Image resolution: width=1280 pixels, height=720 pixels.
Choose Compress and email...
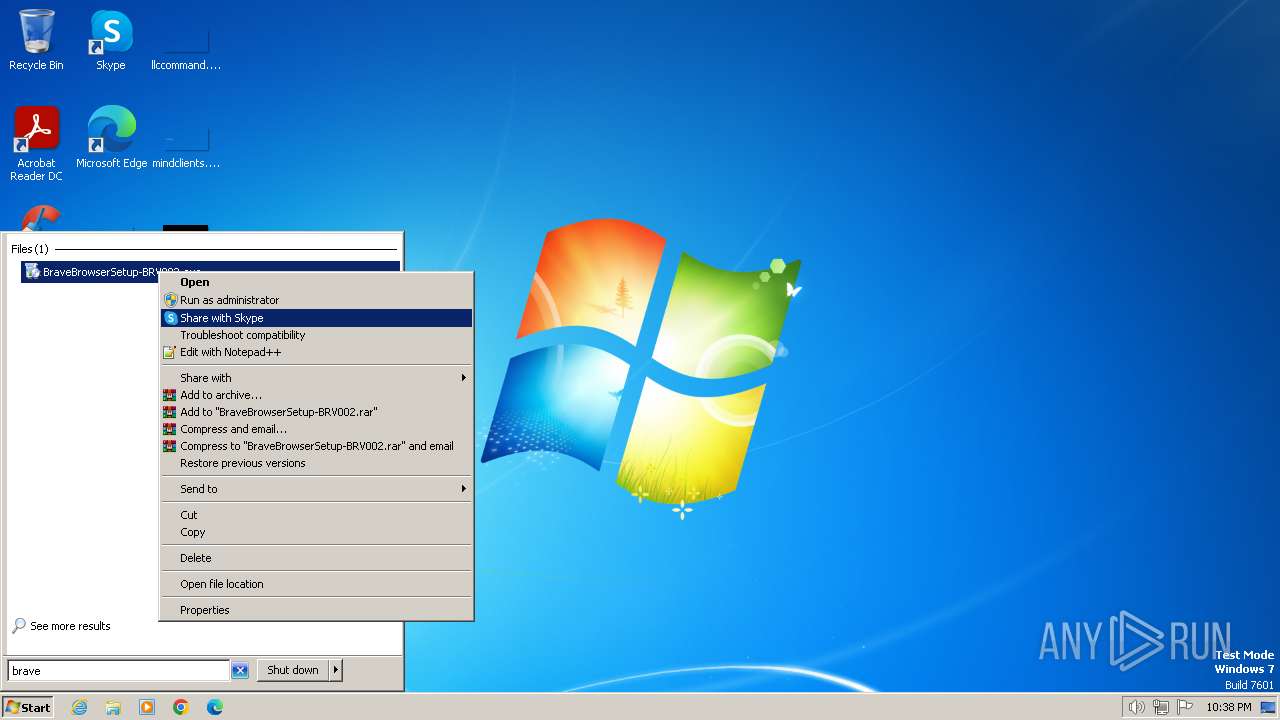tap(316, 429)
